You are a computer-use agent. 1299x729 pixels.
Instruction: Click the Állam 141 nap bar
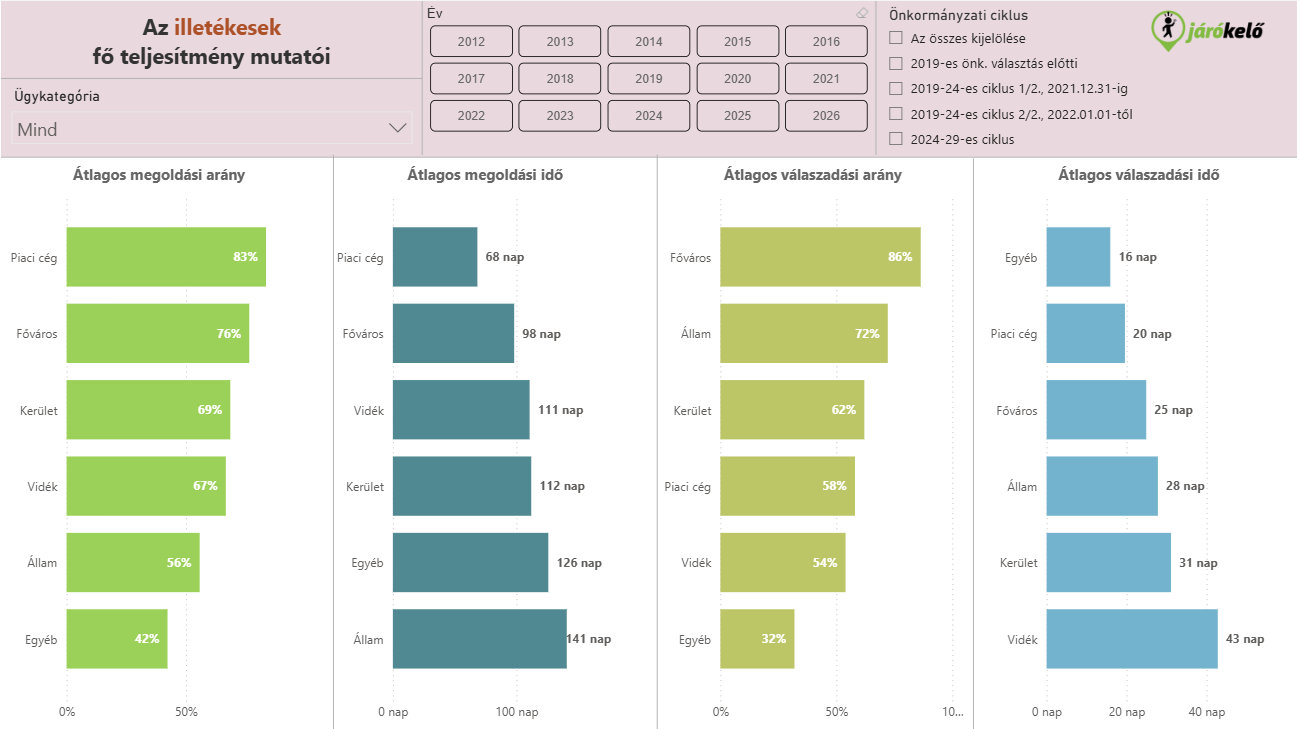click(479, 639)
